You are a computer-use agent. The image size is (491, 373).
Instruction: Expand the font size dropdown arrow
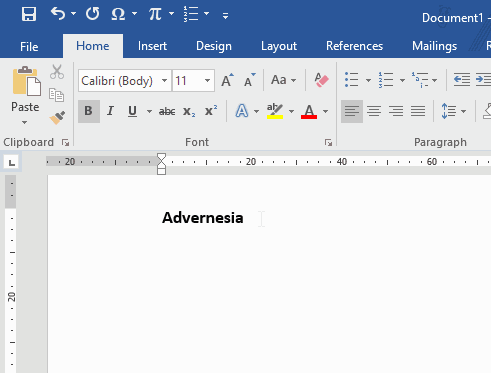[x=208, y=81]
